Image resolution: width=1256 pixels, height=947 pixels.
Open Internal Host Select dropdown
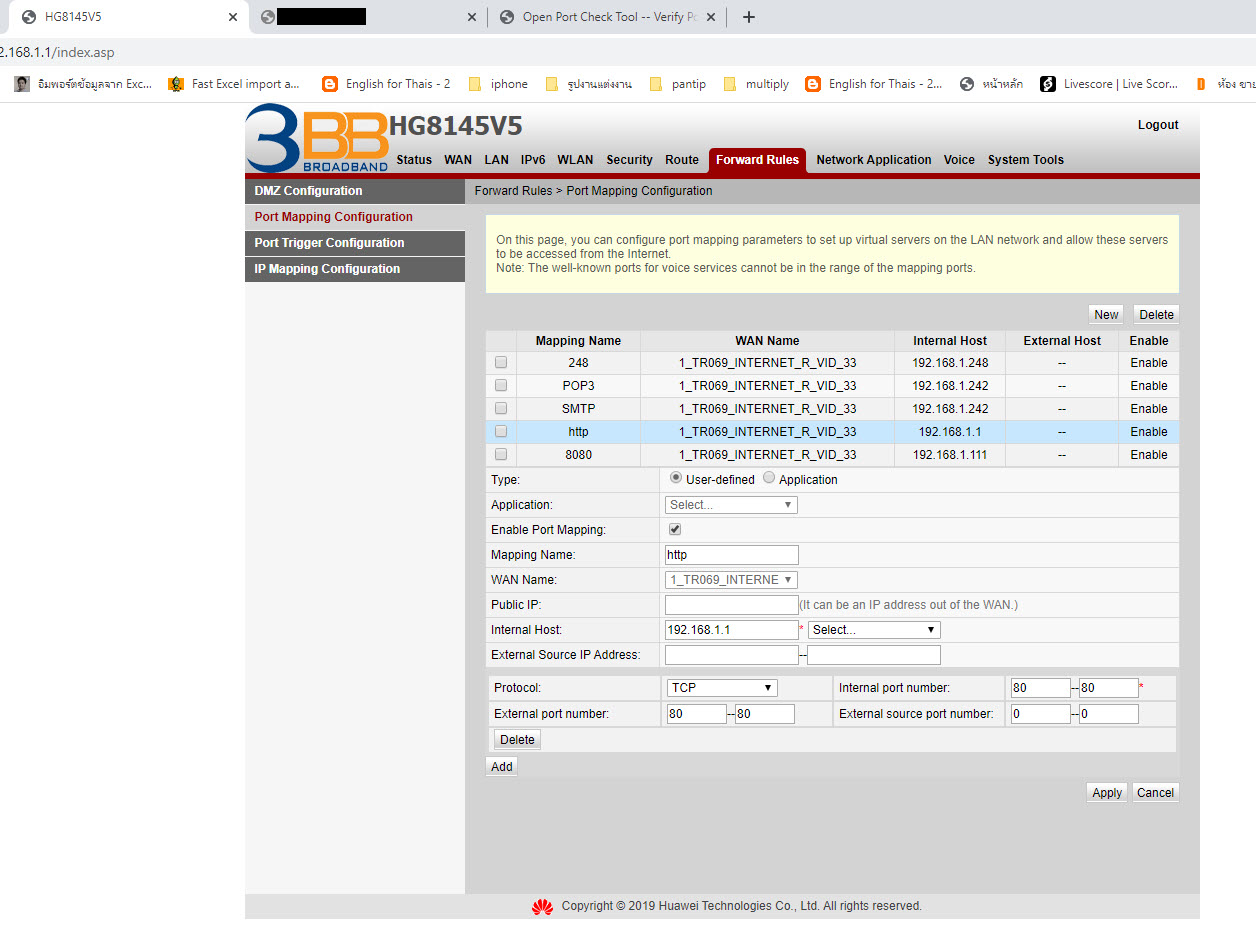pyautogui.click(x=874, y=630)
